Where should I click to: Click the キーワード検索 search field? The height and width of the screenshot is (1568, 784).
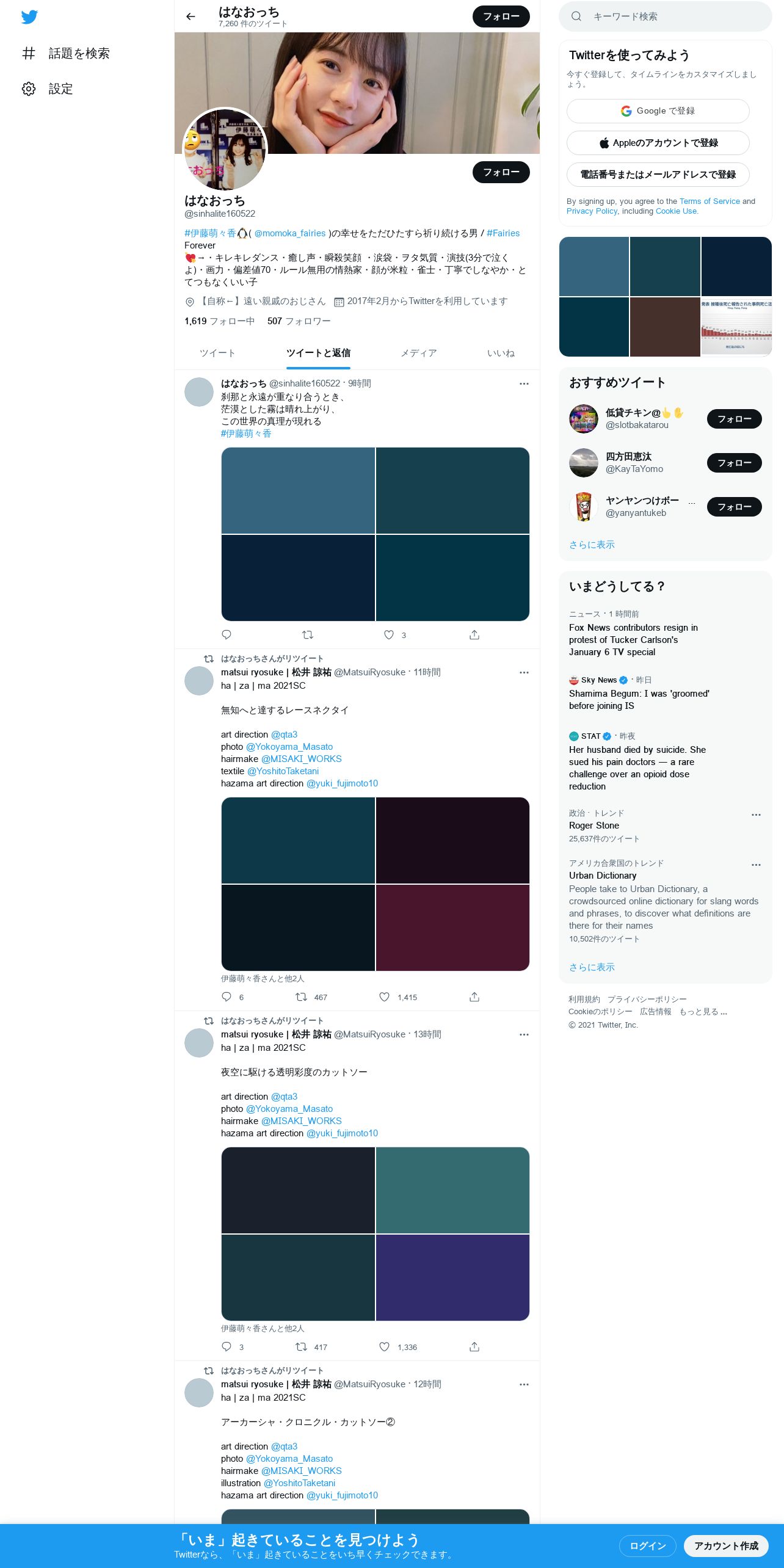point(666,16)
